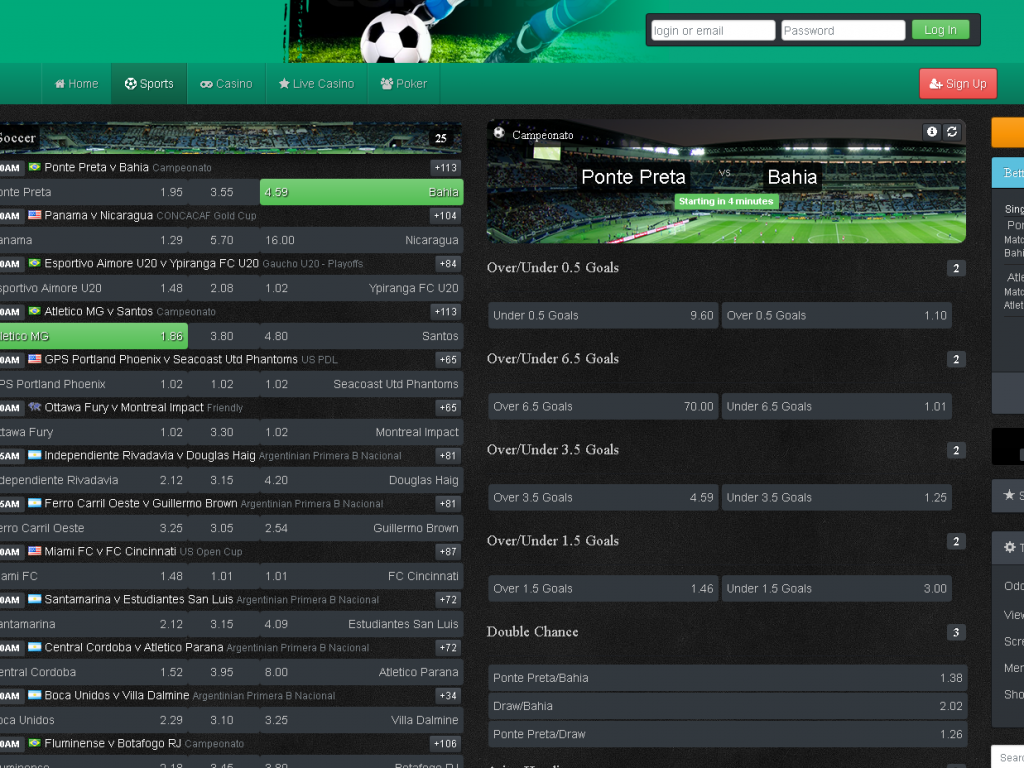Click the Soccer header count 25

point(441,138)
